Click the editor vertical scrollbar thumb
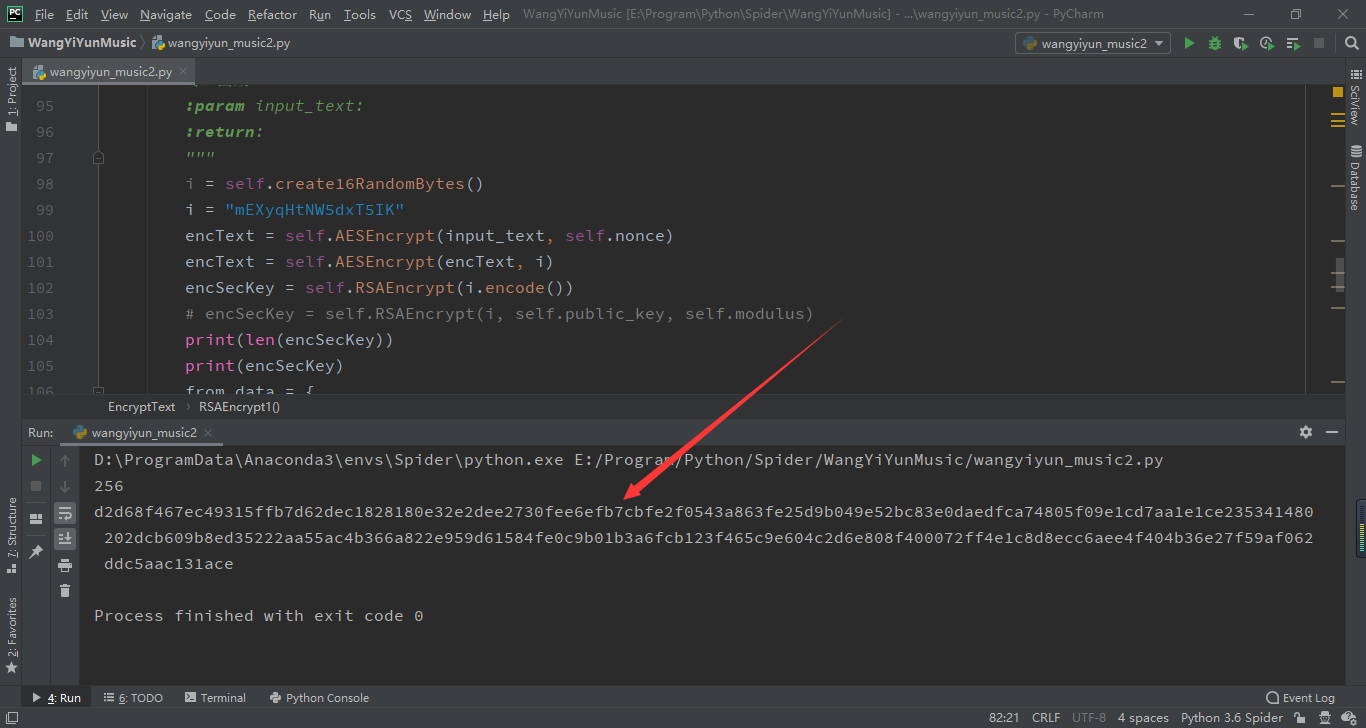Viewport: 1366px width, 728px height. (x=1340, y=274)
